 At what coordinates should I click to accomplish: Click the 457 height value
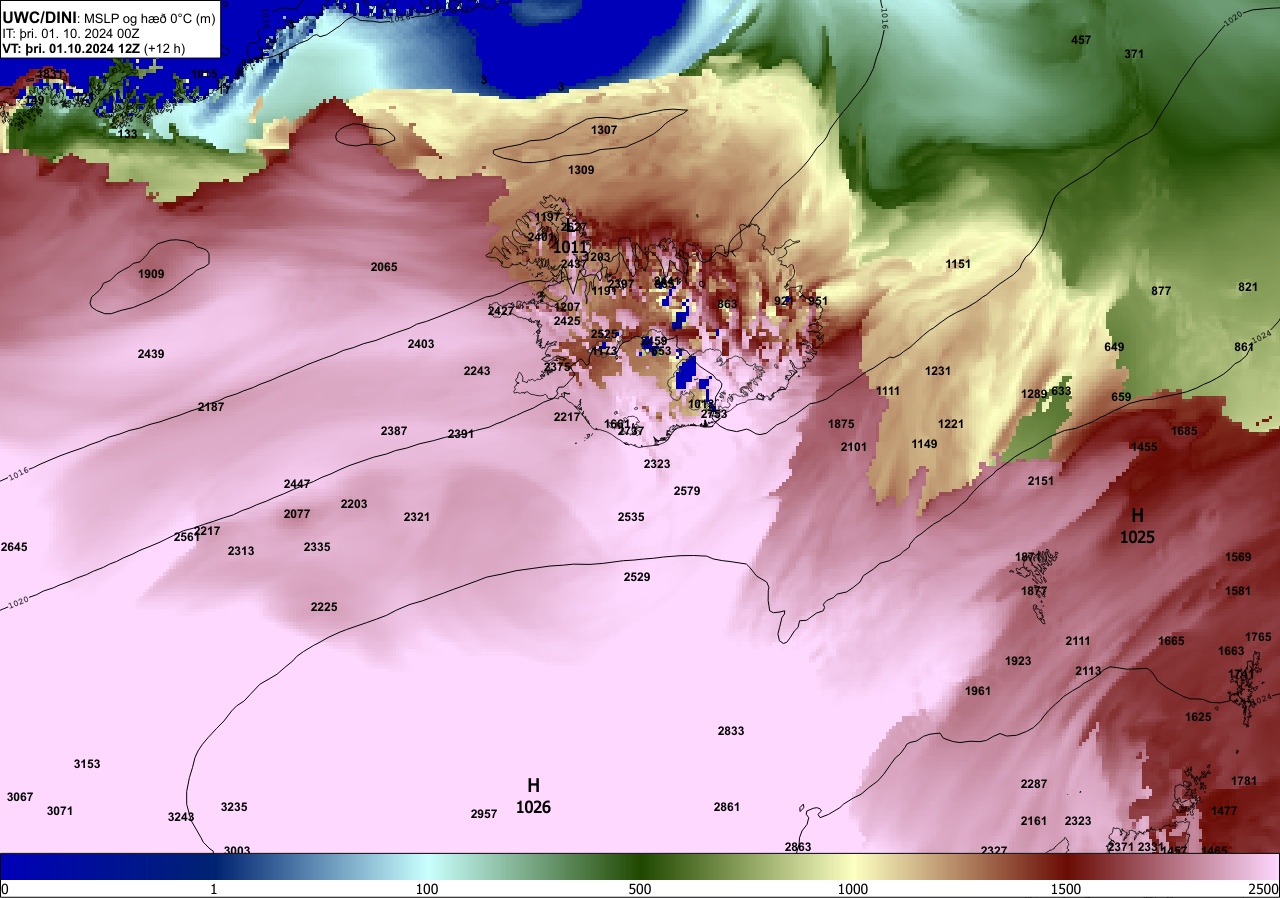(1081, 40)
